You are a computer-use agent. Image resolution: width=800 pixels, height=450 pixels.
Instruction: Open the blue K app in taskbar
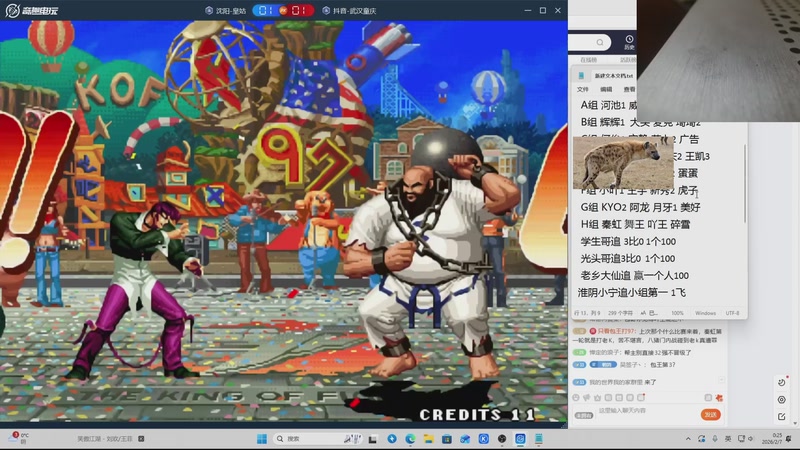(484, 439)
